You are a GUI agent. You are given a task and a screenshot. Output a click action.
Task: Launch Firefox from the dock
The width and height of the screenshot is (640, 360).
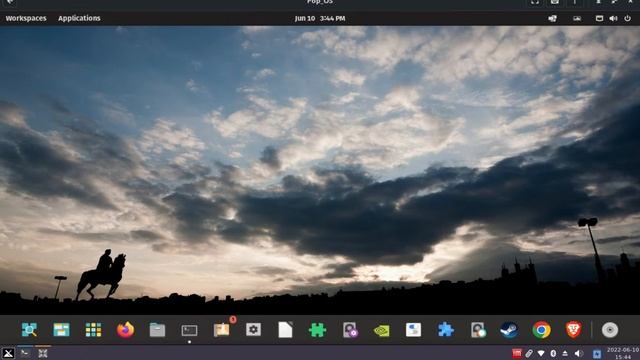(x=125, y=330)
